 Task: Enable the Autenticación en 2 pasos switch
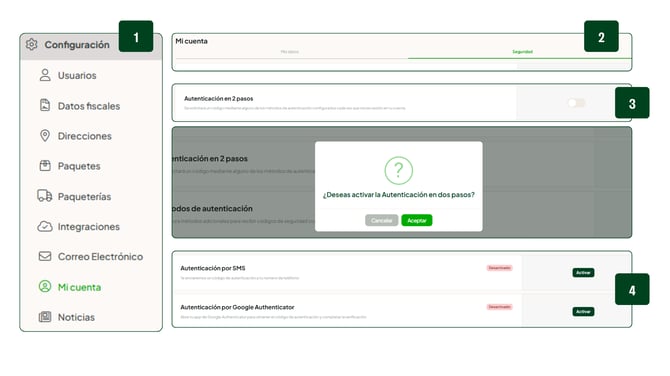coord(576,103)
